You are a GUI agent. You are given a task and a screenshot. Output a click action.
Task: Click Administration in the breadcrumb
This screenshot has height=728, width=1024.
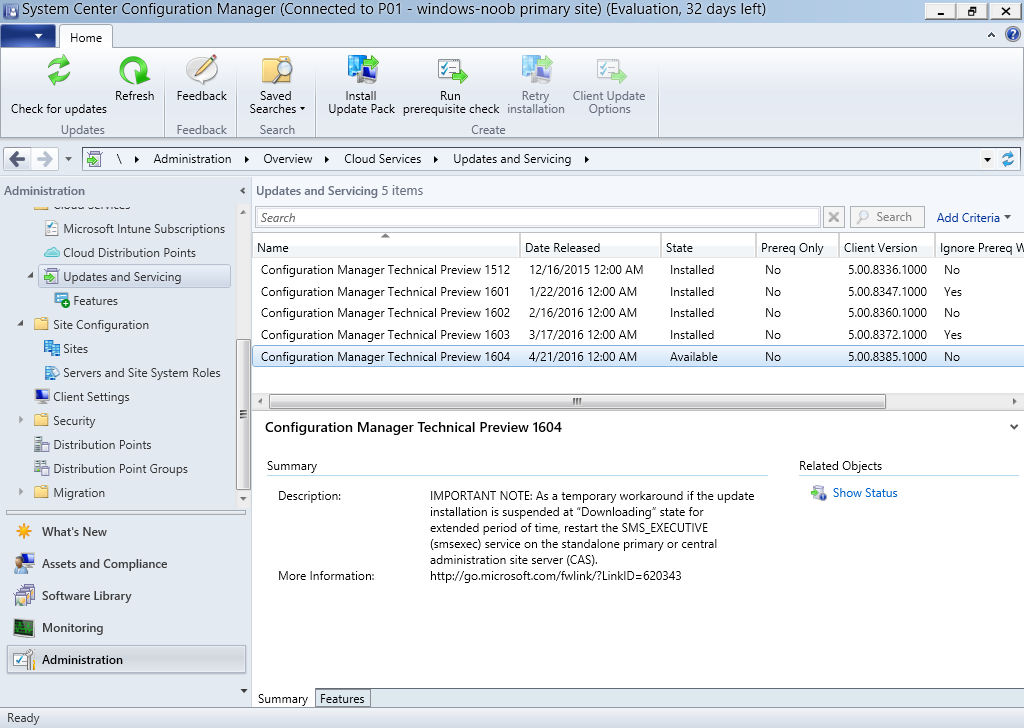click(x=193, y=159)
